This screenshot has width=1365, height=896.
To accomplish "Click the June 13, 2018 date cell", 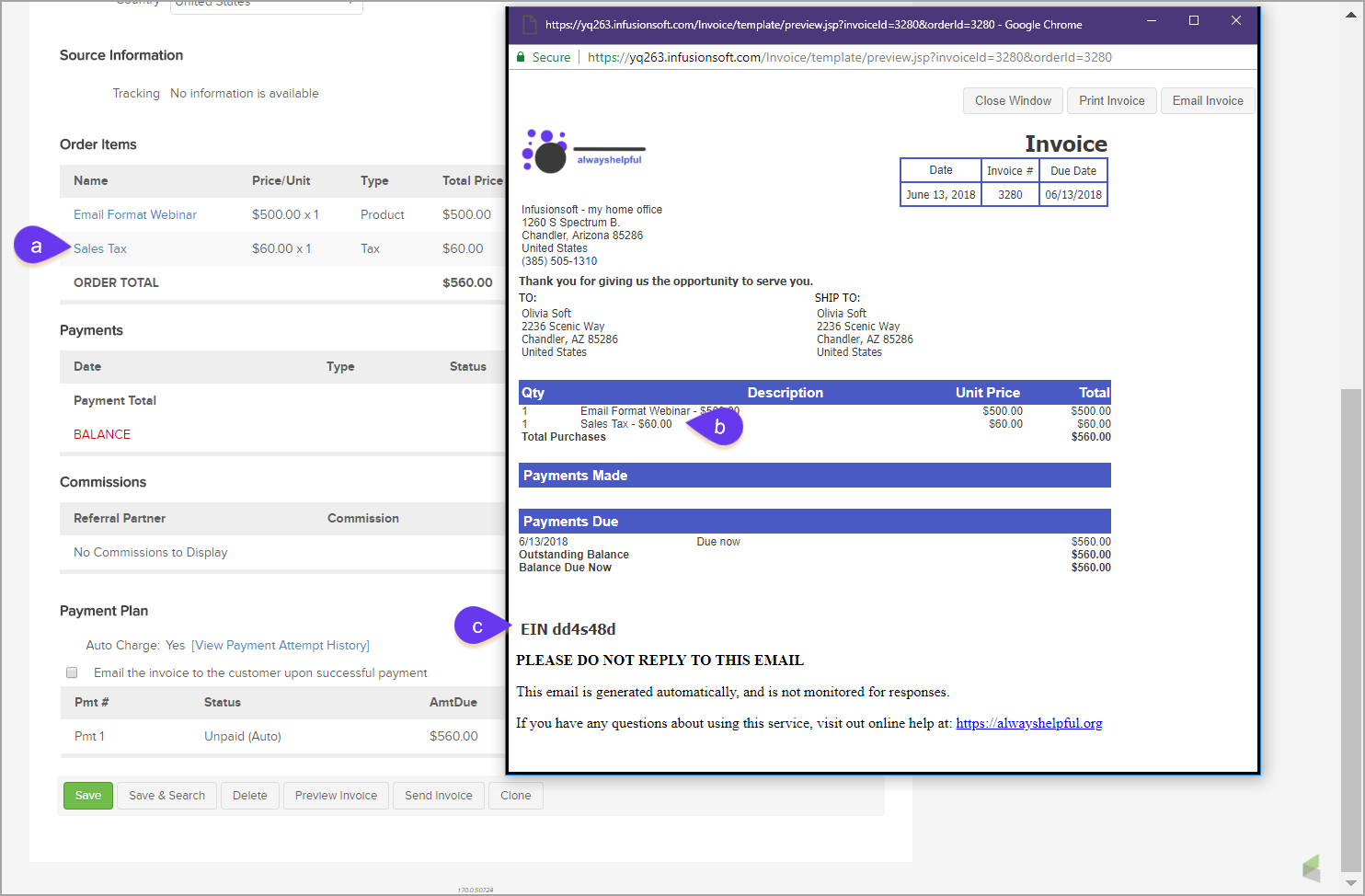I will (941, 195).
